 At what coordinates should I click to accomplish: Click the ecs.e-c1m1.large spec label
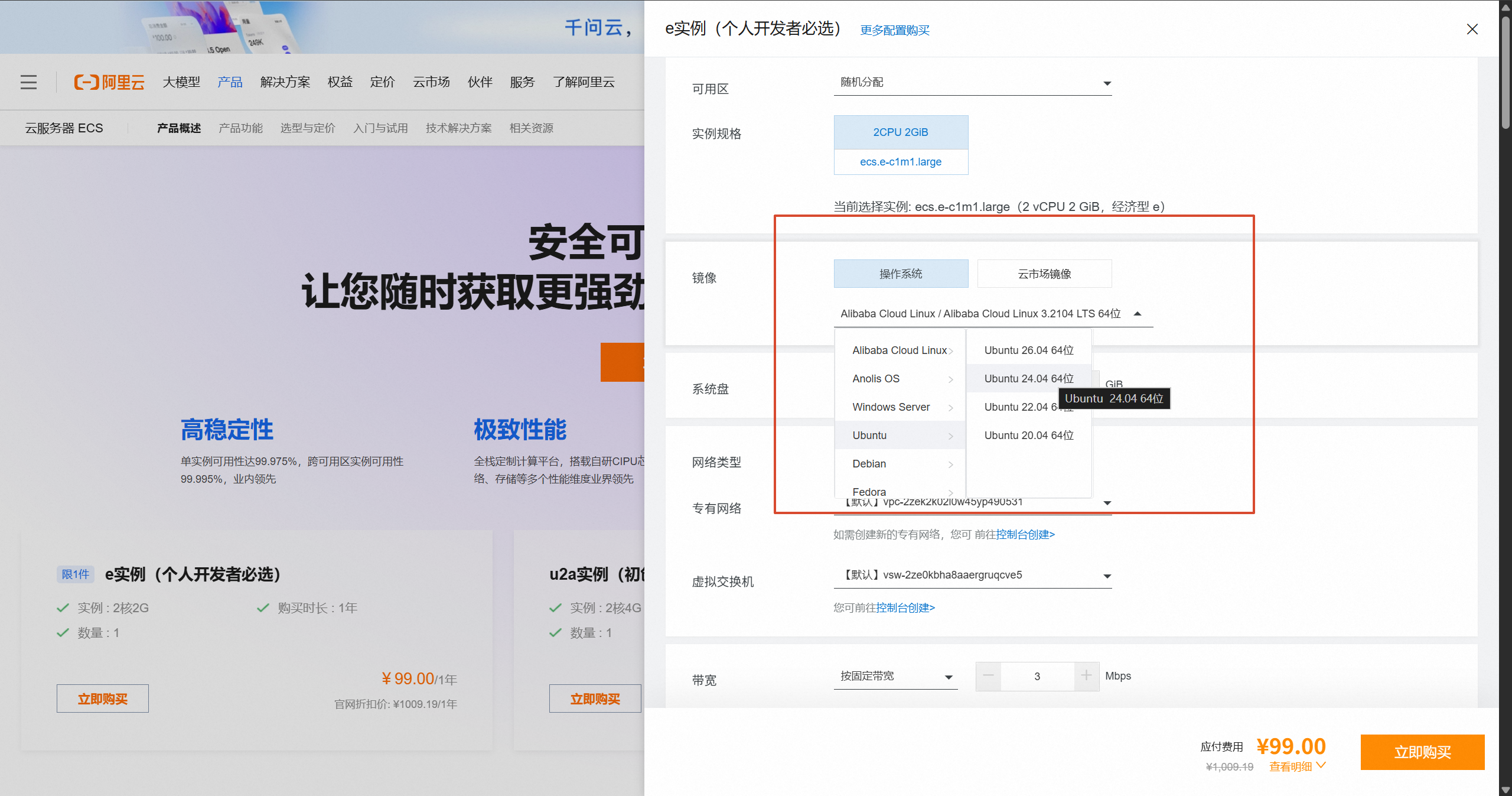[x=901, y=162]
